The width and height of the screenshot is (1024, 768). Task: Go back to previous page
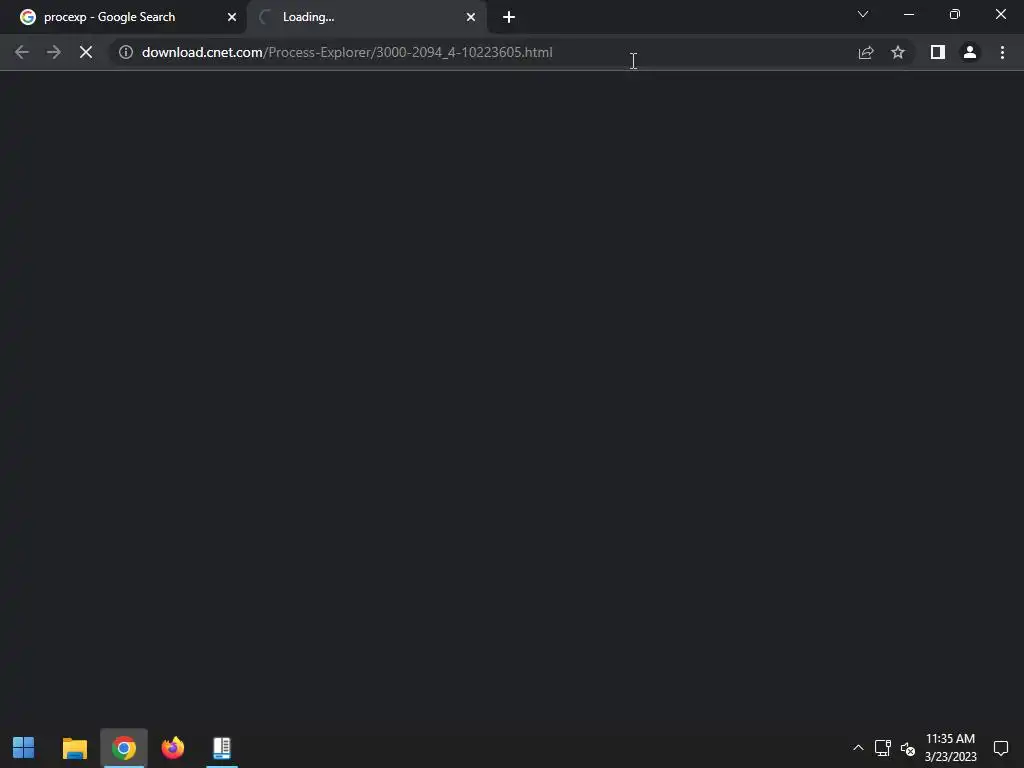pyautogui.click(x=22, y=52)
